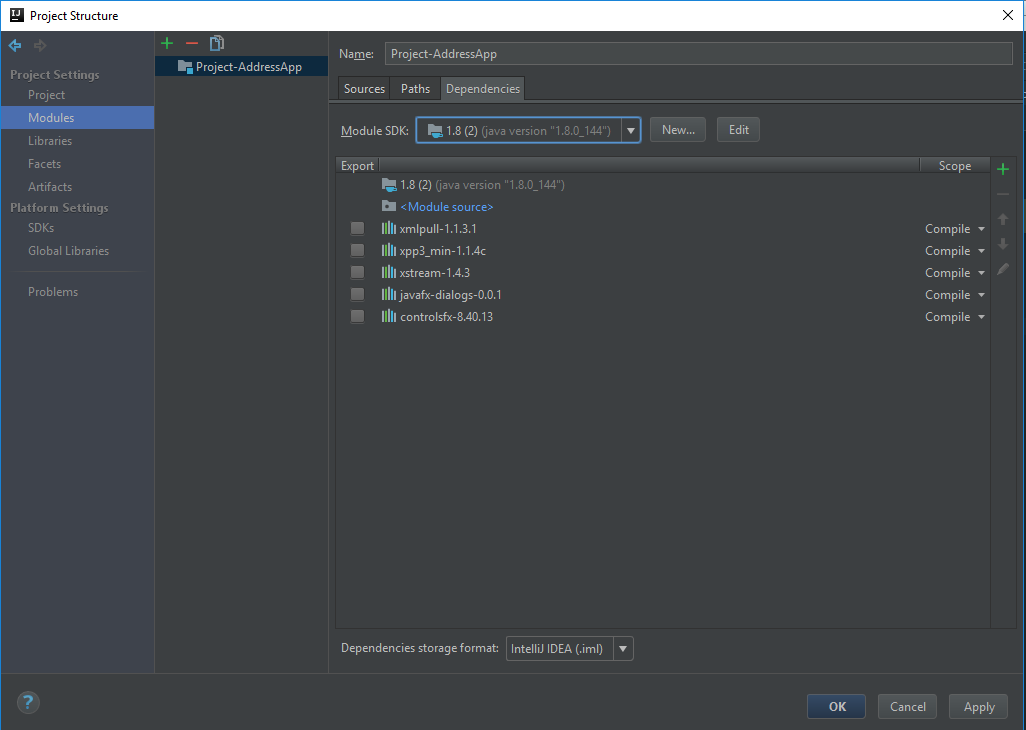
Task: Edit the dependency using the pencil icon
Action: [x=1003, y=269]
